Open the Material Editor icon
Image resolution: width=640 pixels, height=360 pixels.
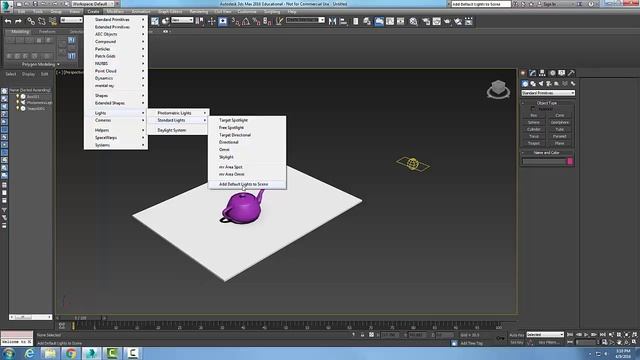(x=413, y=21)
